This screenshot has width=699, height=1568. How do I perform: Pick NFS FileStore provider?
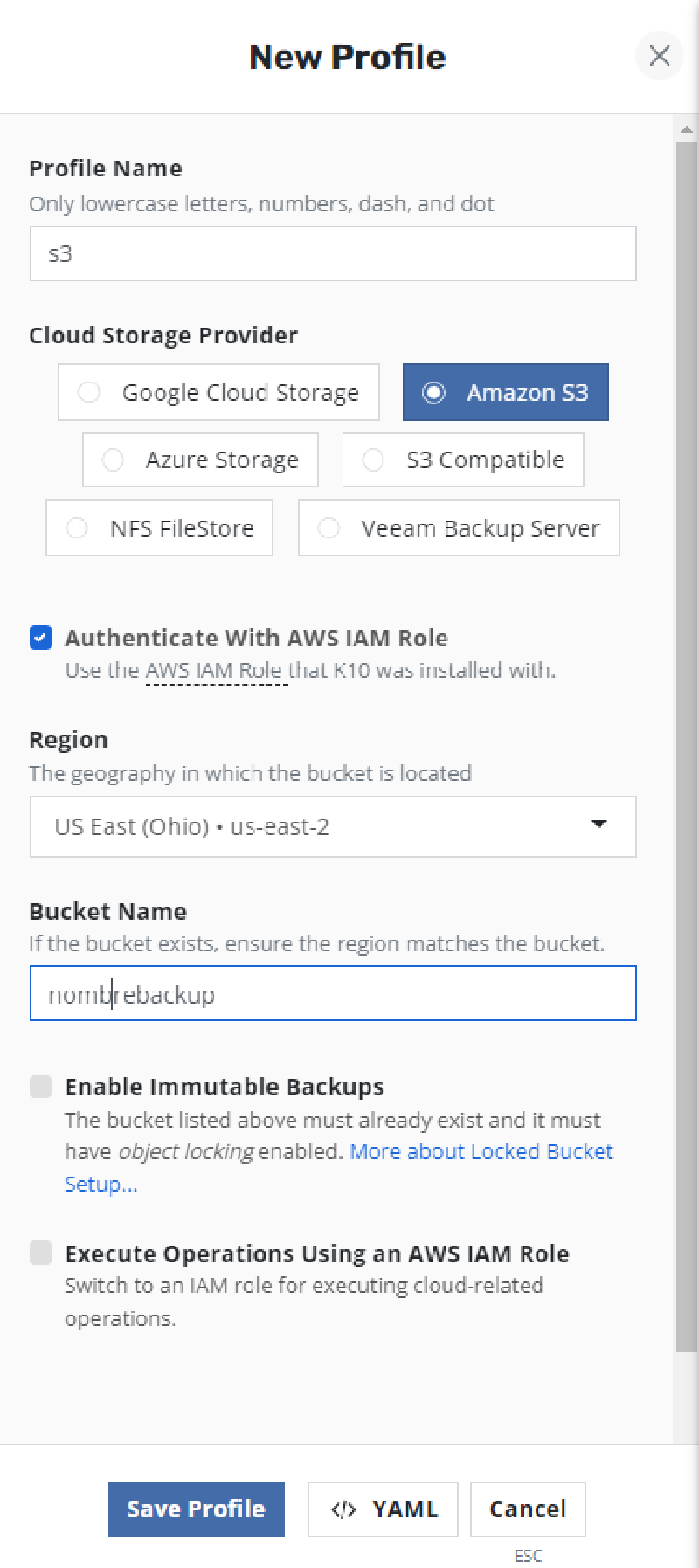click(x=159, y=528)
